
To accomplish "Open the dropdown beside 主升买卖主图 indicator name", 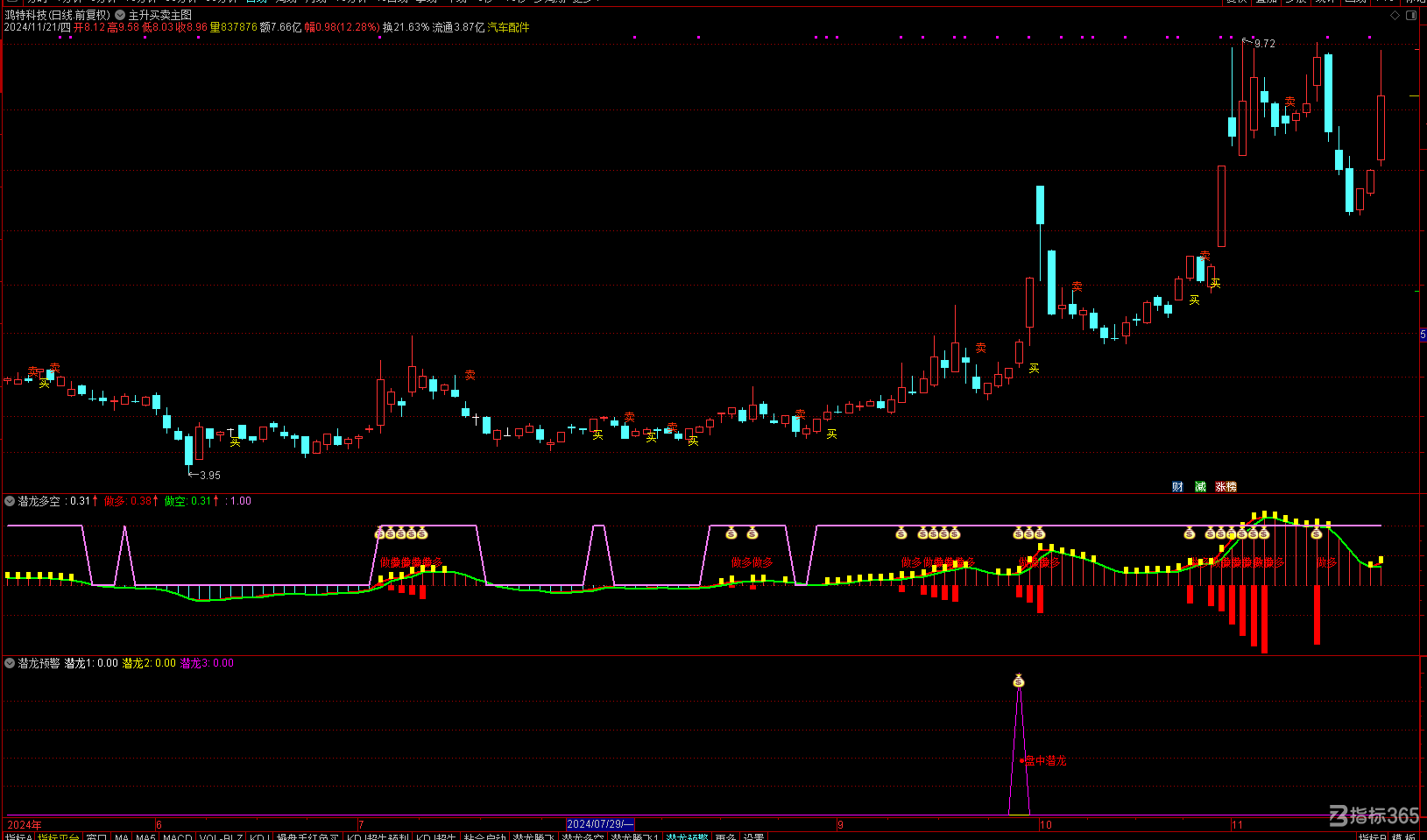I will click(120, 15).
